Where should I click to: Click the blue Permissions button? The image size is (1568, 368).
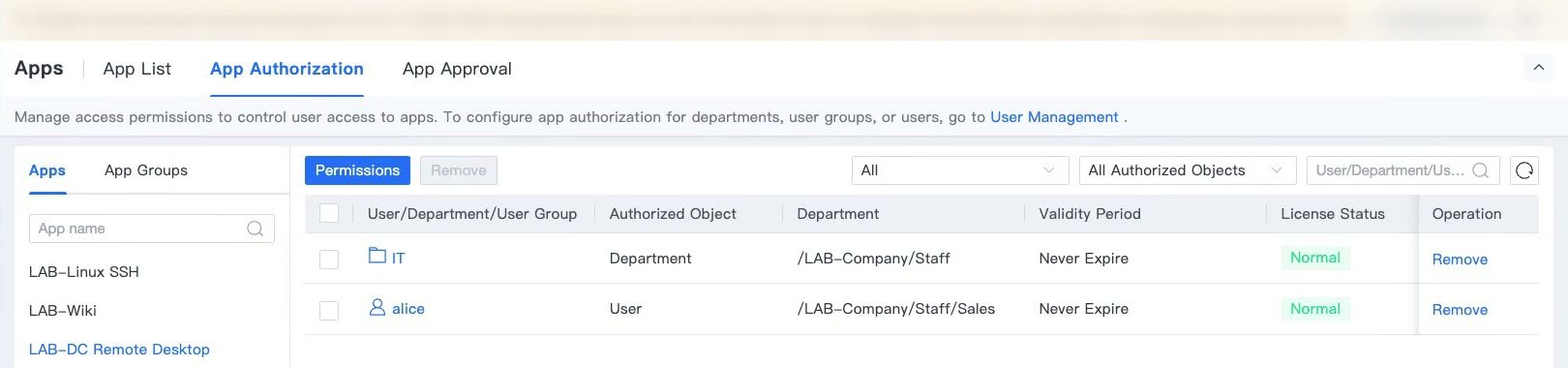tap(357, 170)
